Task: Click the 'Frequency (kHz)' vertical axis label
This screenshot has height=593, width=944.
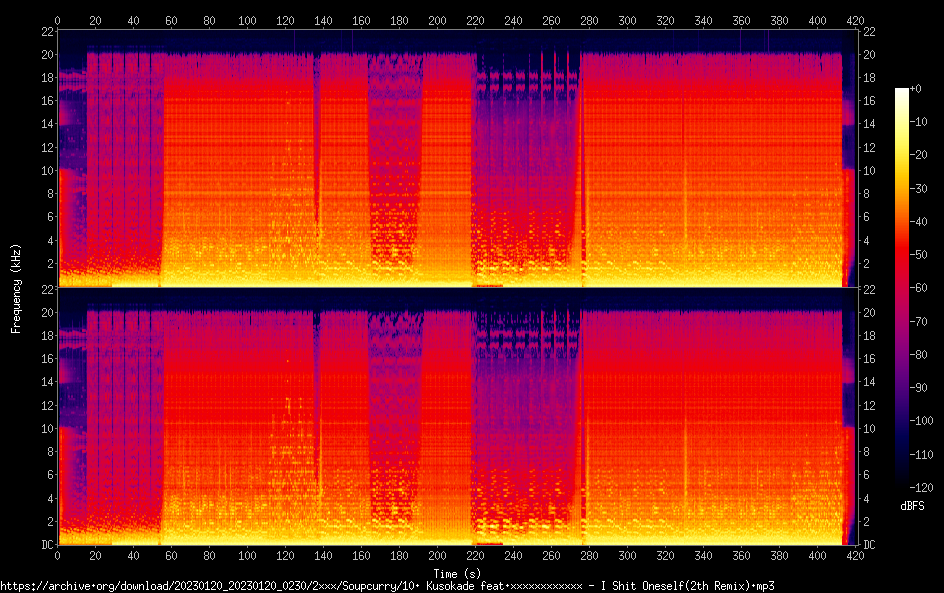Action: 16,287
